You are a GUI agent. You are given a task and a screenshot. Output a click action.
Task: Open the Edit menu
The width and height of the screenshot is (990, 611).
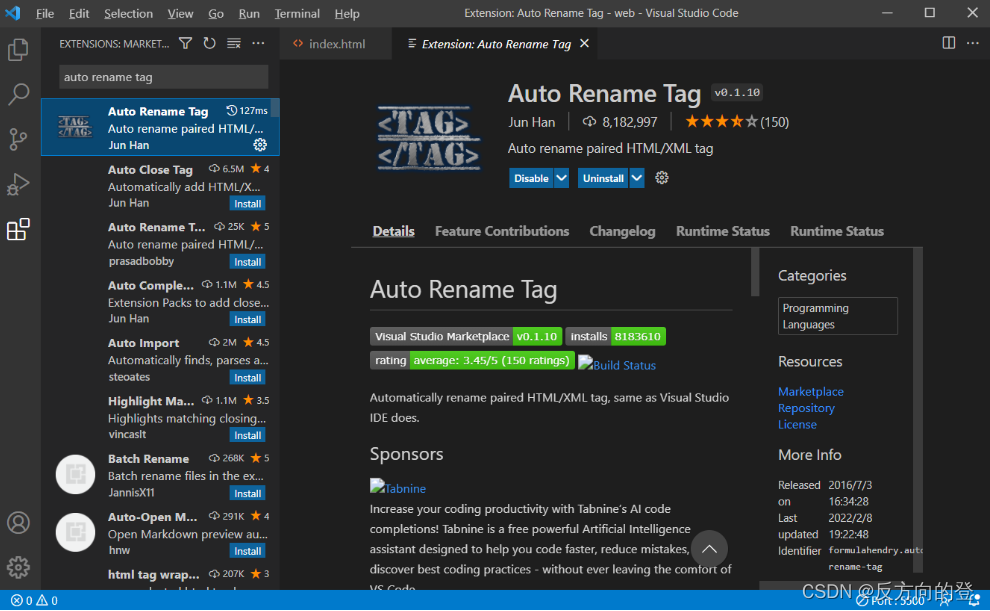79,13
